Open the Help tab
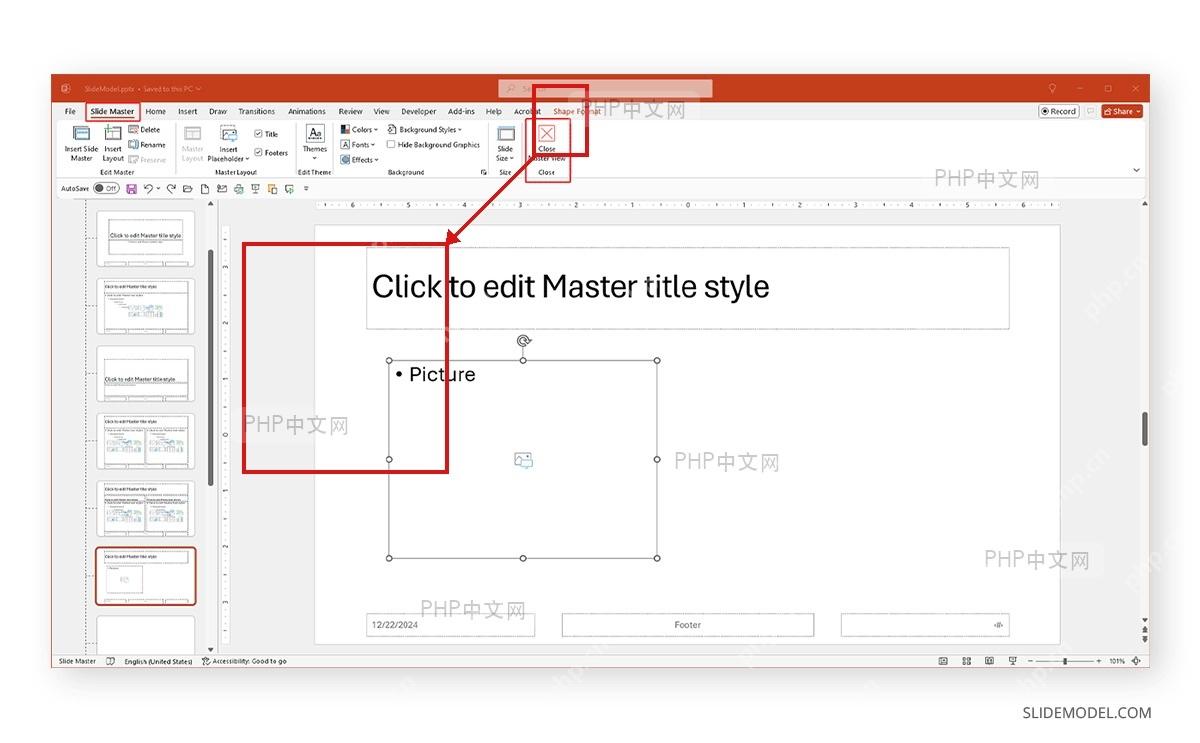This screenshot has width=1200, height=743. coord(494,112)
